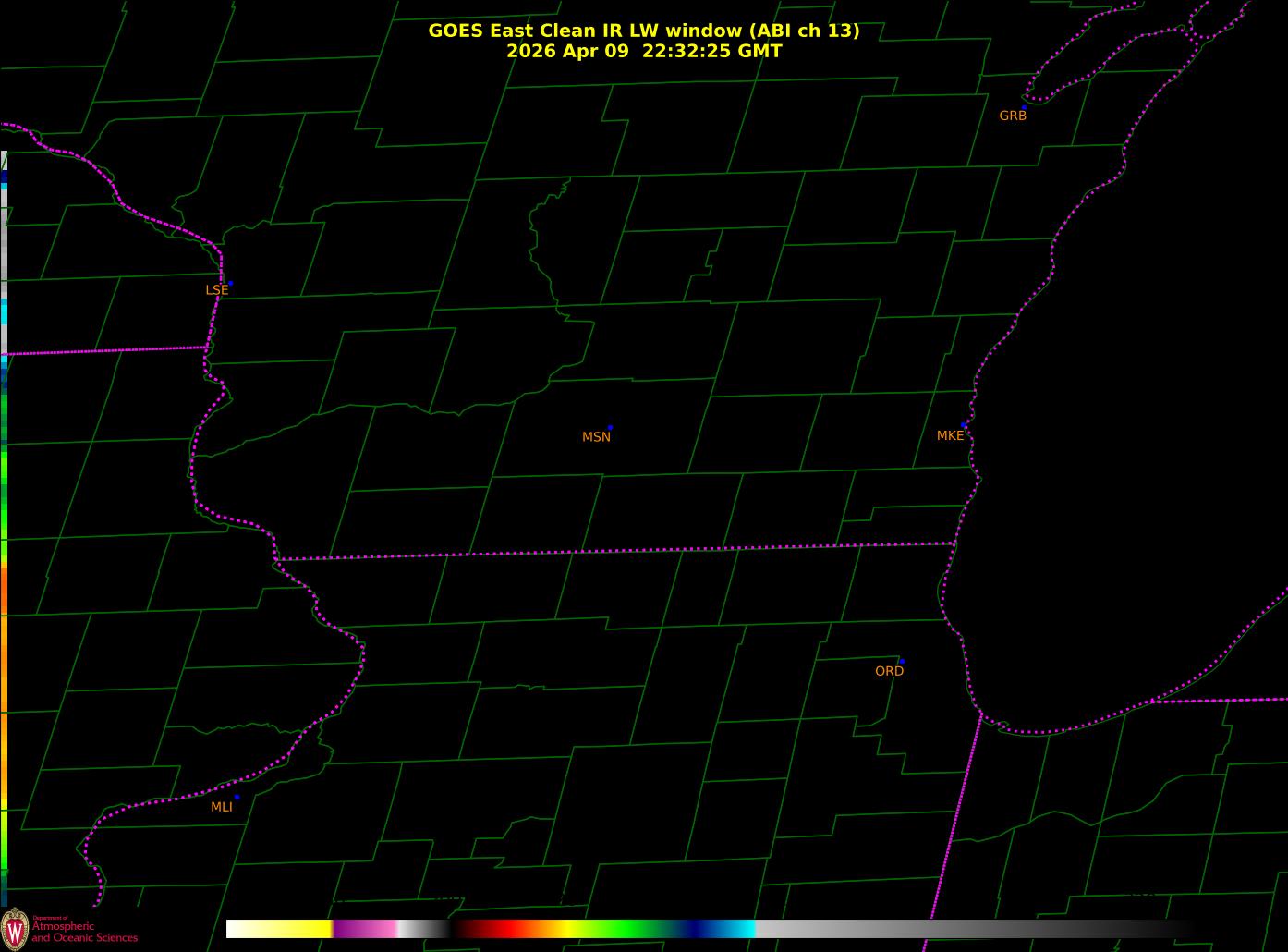Click the green segment of bottom color bar
1288x952 pixels.
[x=628, y=929]
